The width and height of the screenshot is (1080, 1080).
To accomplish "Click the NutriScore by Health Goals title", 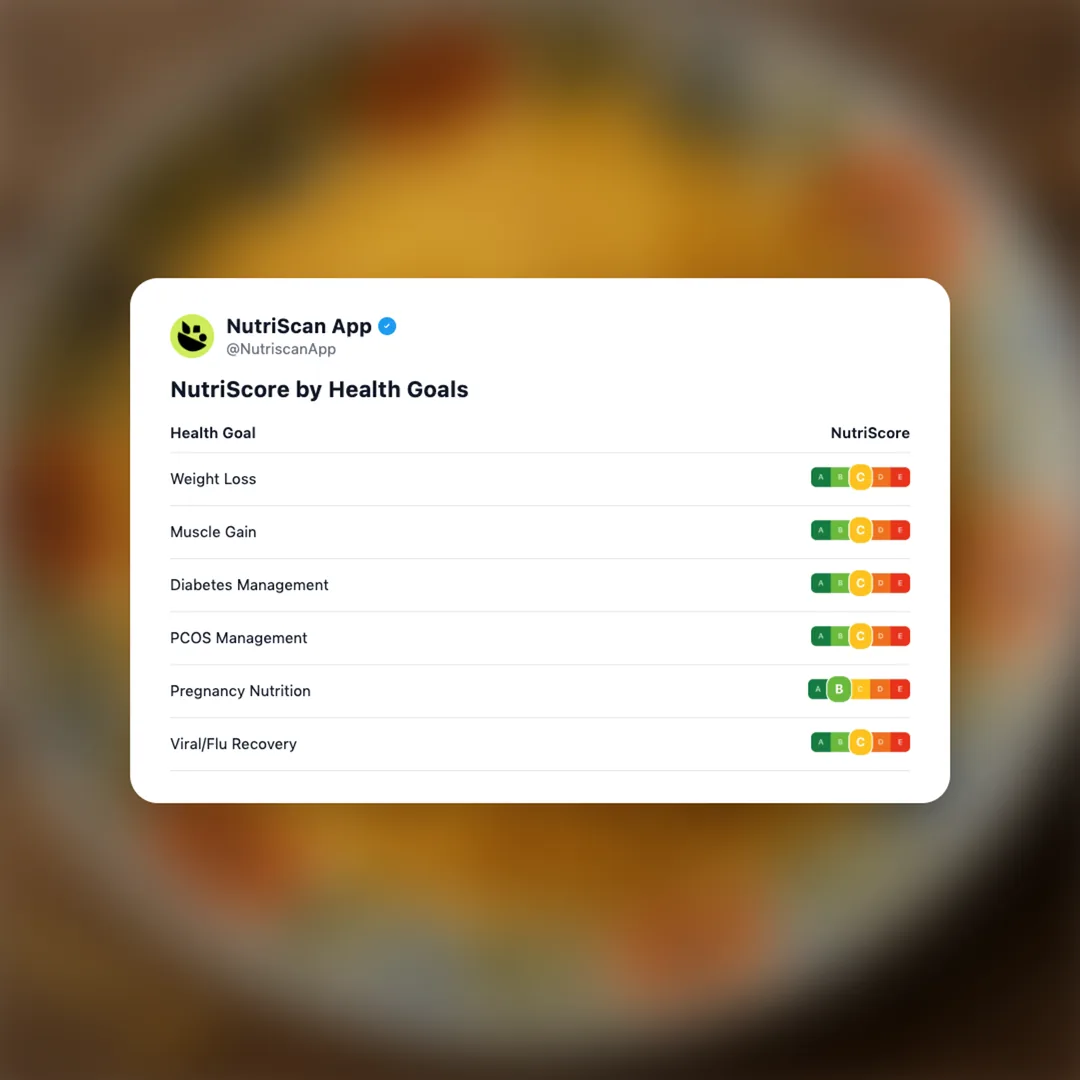I will (x=319, y=389).
